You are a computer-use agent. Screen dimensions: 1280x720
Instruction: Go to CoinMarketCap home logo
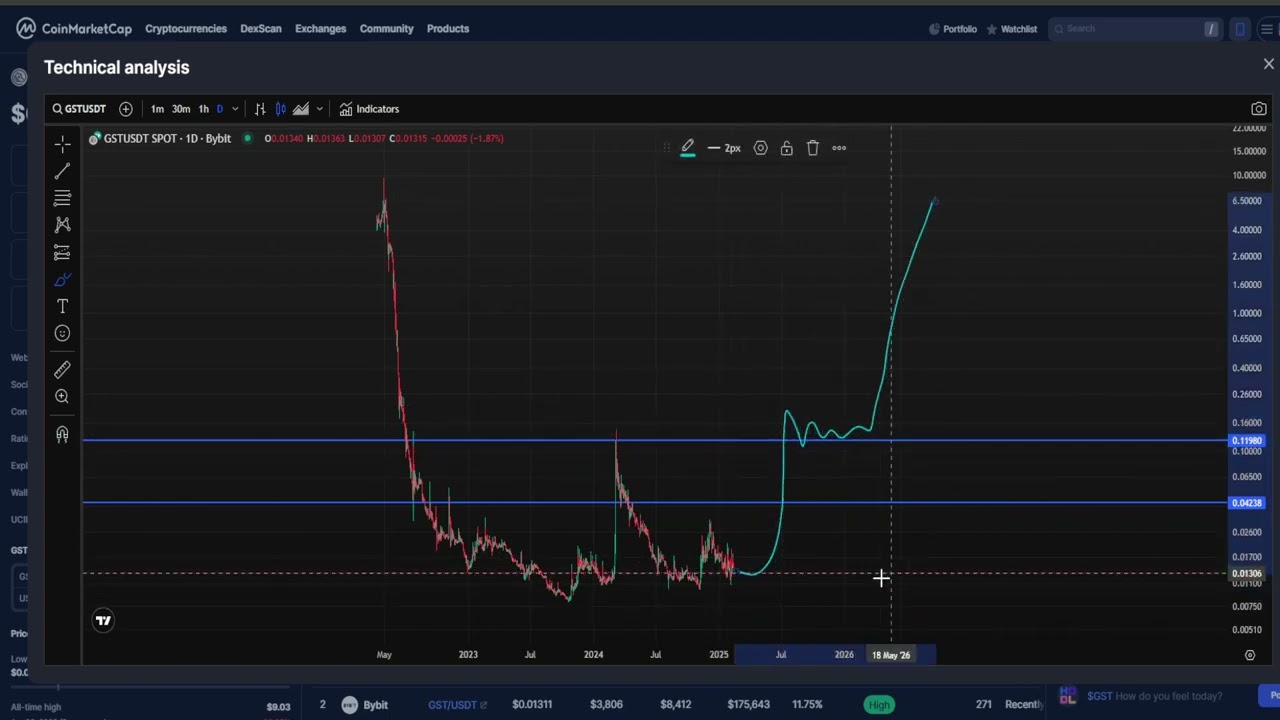(74, 28)
